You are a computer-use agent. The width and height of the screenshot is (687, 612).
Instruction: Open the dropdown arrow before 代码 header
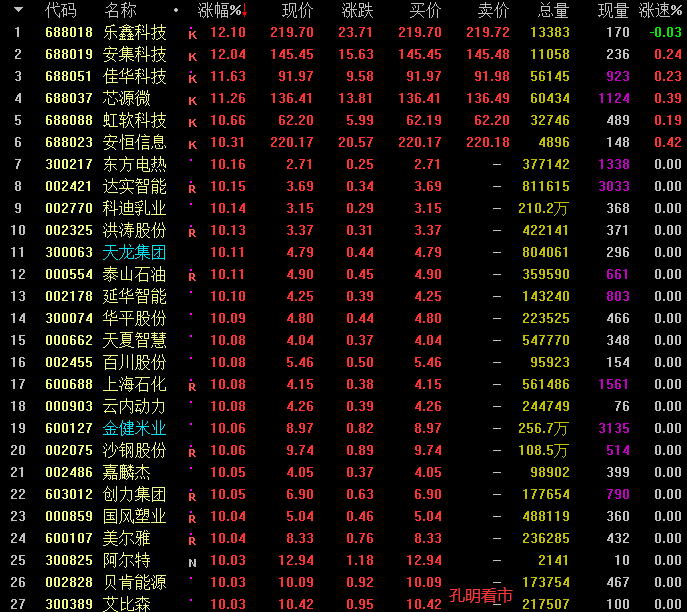pos(18,9)
